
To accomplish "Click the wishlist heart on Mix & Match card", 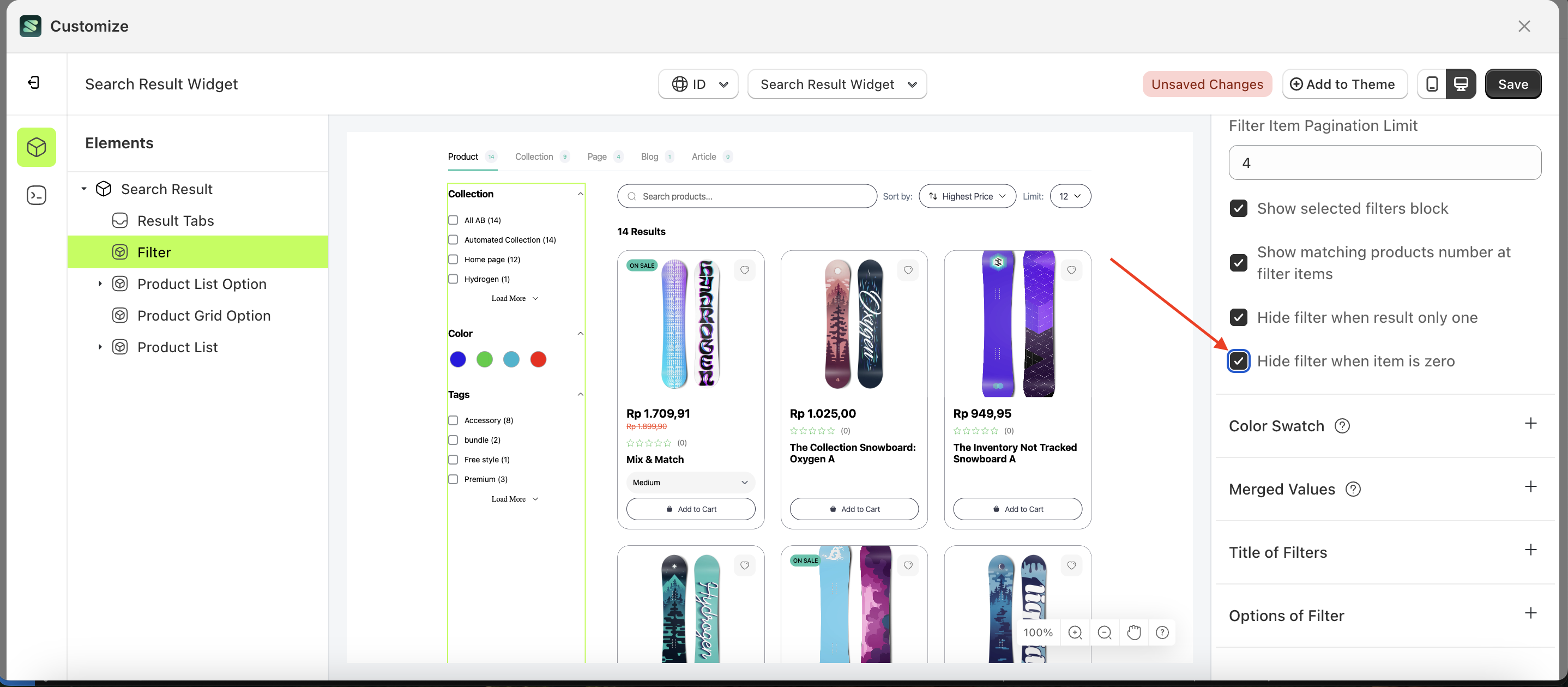I will coord(745,270).
